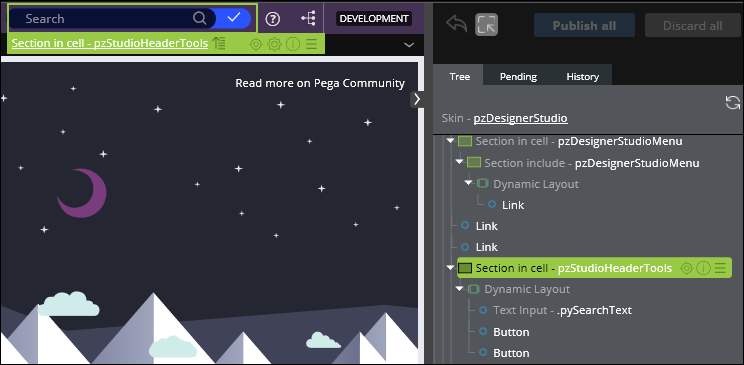
Task: Collapse side panel with arrow handle
Action: 417,99
